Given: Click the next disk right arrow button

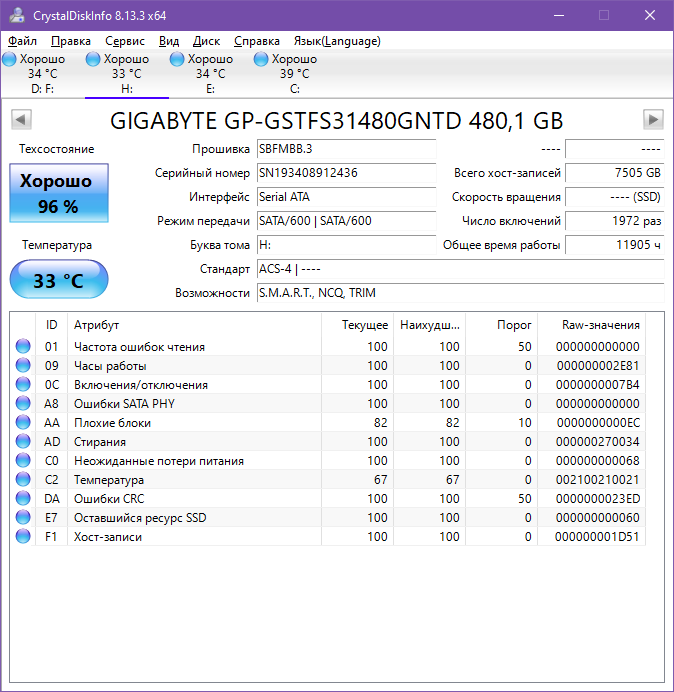Looking at the screenshot, I should coord(653,120).
